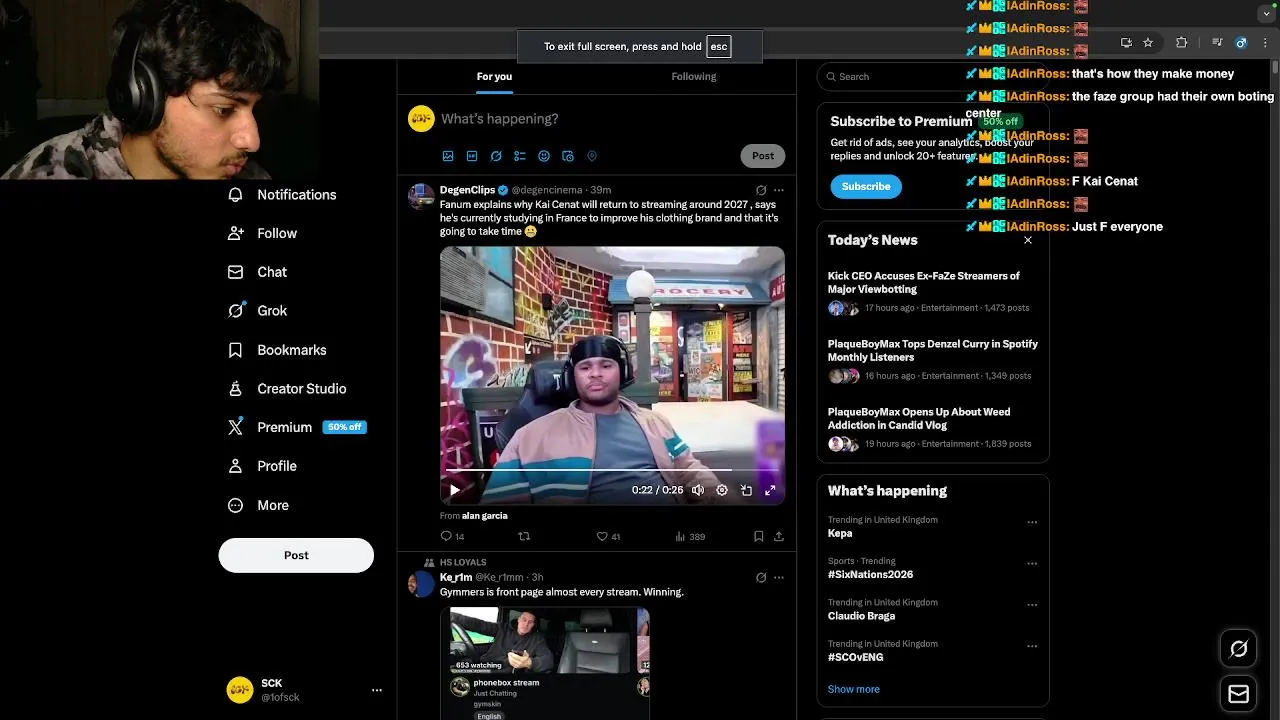Open Creator Studio in the sidebar
The width and height of the screenshot is (1280, 720).
point(287,389)
